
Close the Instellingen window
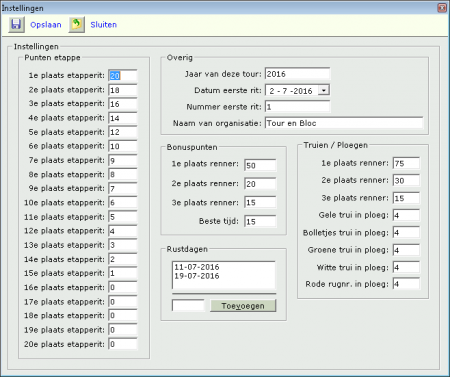pos(442,7)
